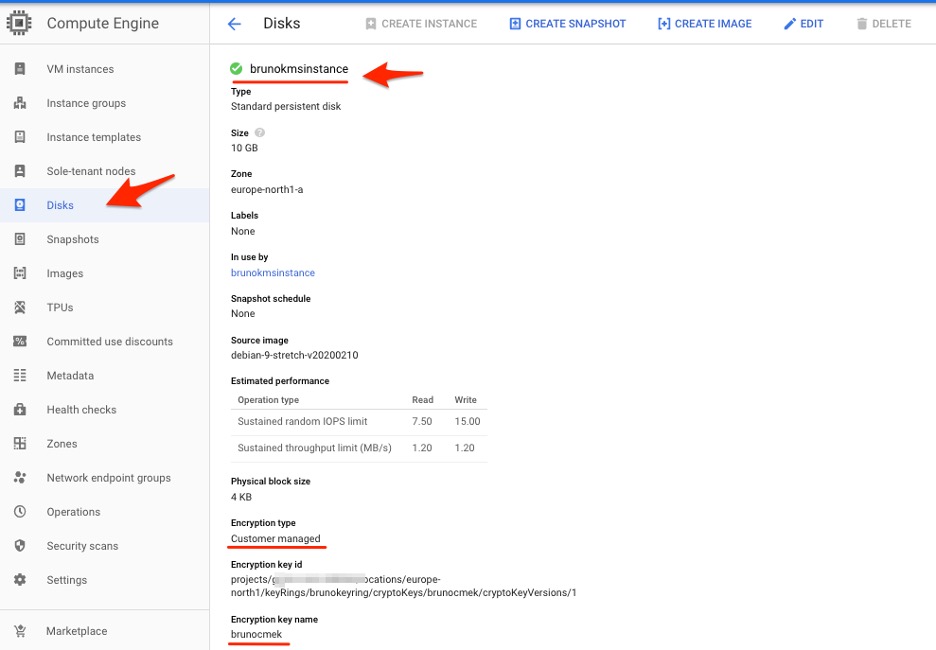The width and height of the screenshot is (936, 650).
Task: Click the Security scans shield icon
Action: 20,545
